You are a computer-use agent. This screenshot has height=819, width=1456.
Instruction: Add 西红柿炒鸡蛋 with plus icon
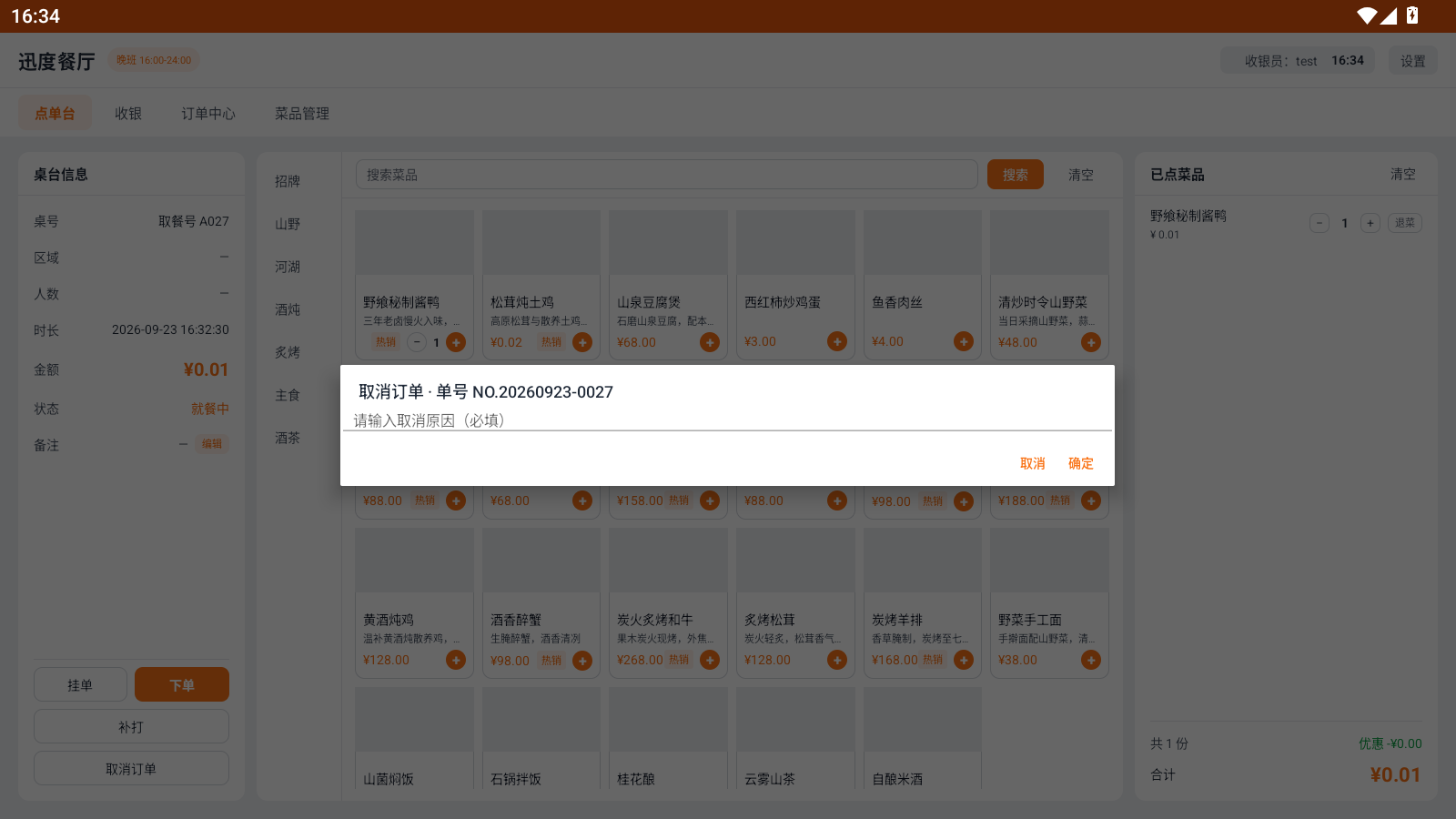(x=837, y=341)
